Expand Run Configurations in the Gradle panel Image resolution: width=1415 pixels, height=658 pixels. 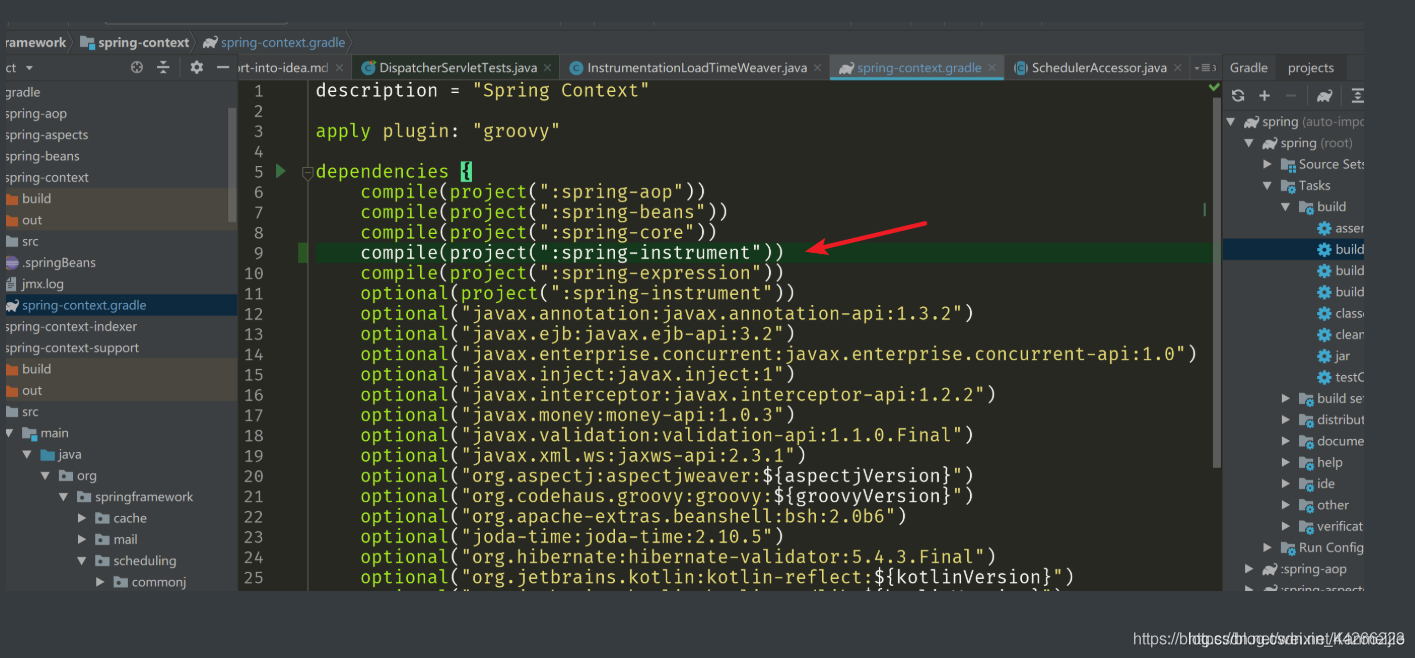pos(1267,547)
